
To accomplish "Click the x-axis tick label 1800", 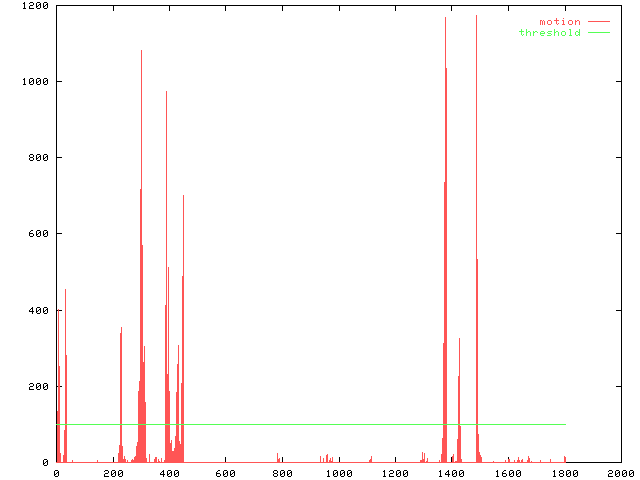I will point(564,473).
